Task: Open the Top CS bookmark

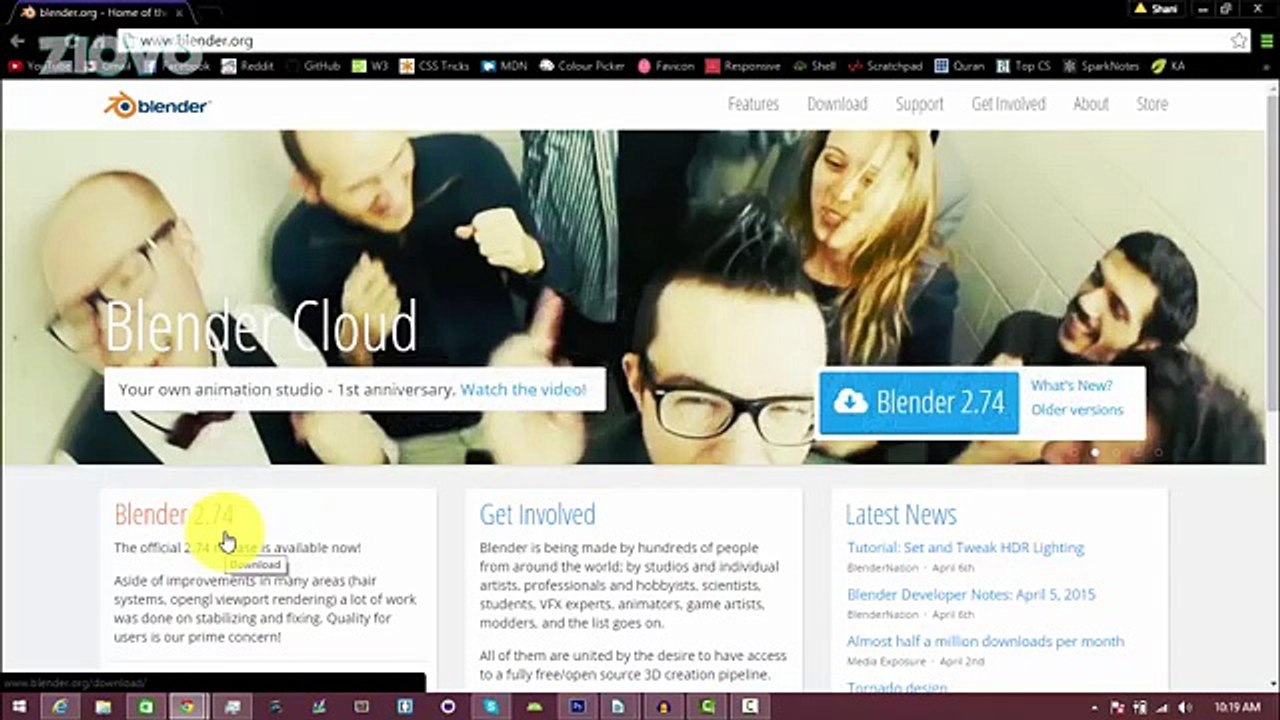Action: coord(1024,66)
